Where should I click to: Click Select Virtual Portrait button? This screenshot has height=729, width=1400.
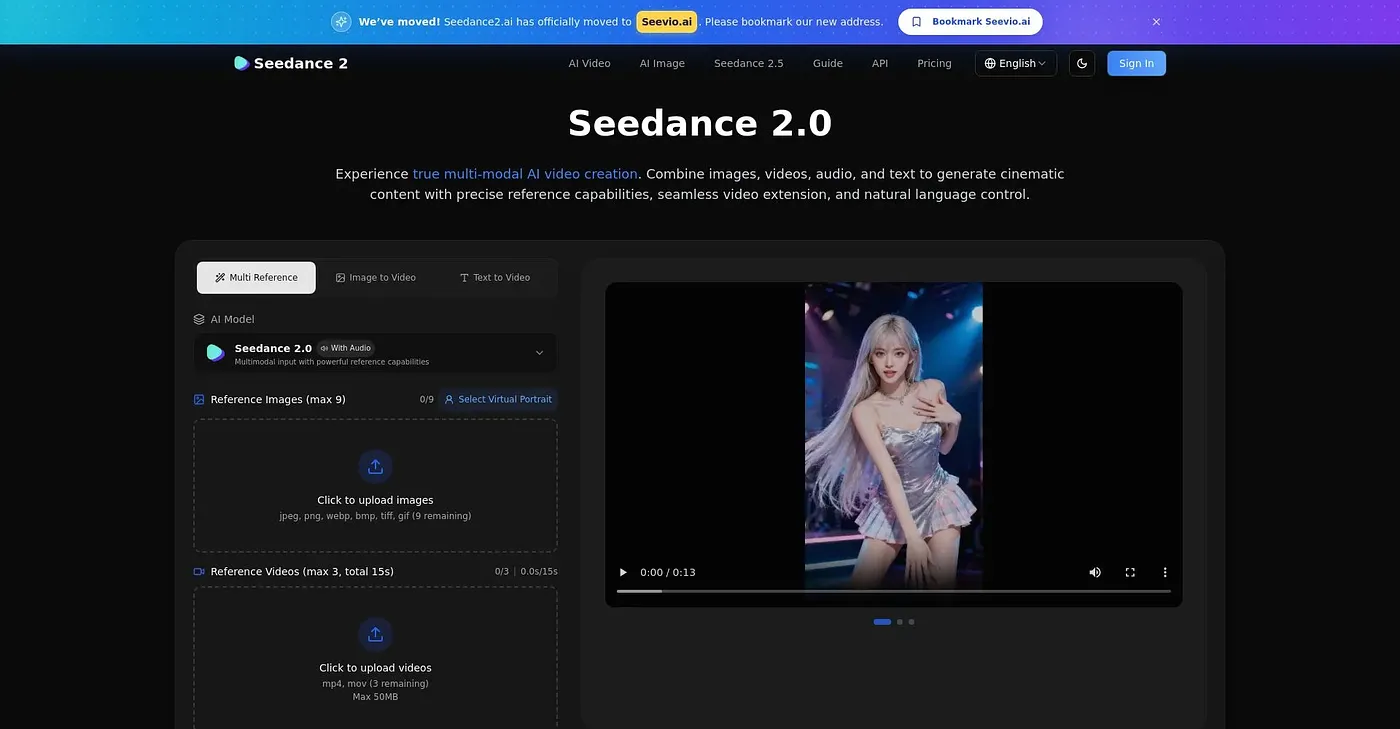click(498, 399)
